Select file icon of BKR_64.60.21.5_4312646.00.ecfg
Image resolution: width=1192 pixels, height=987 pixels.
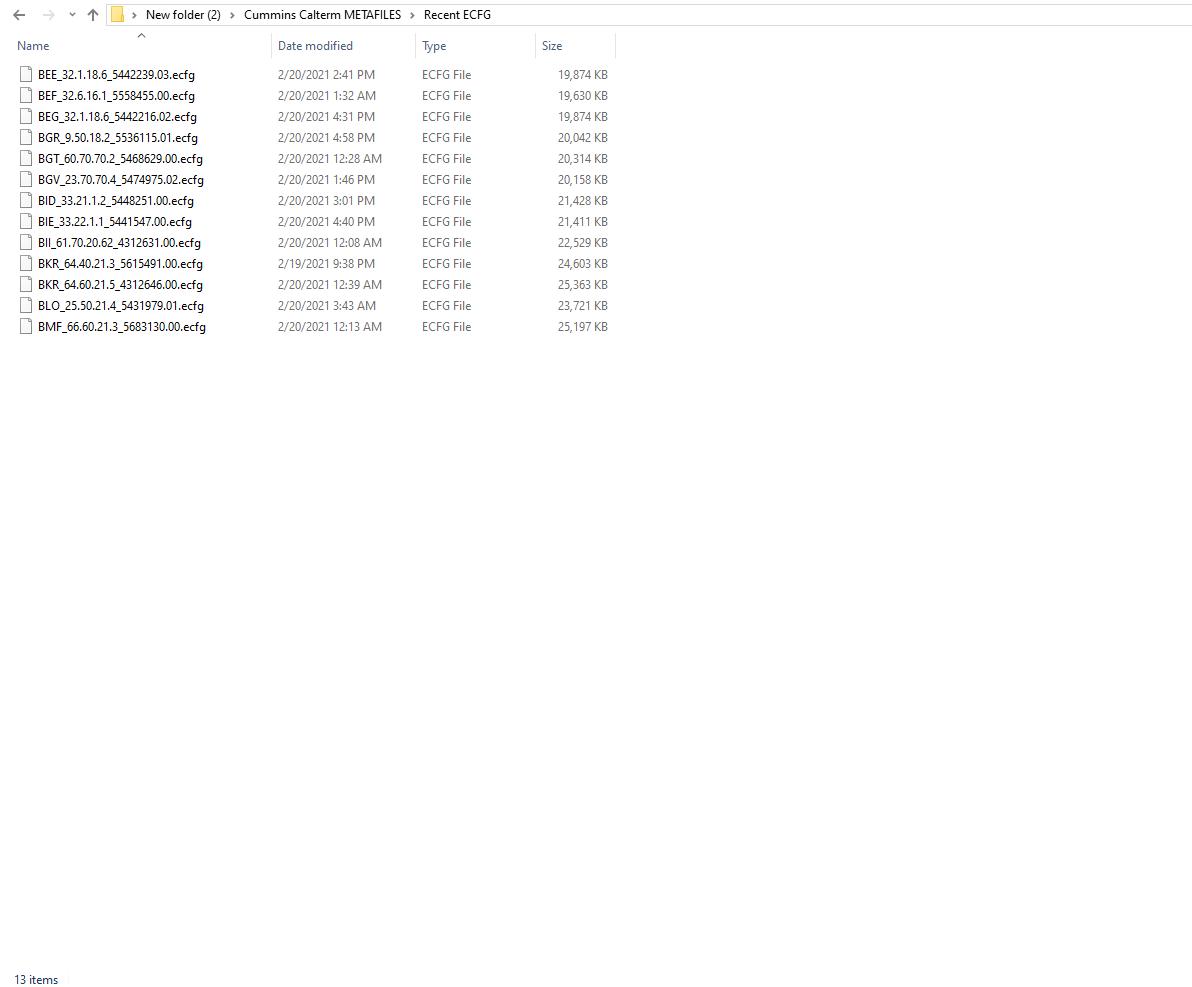tap(26, 284)
